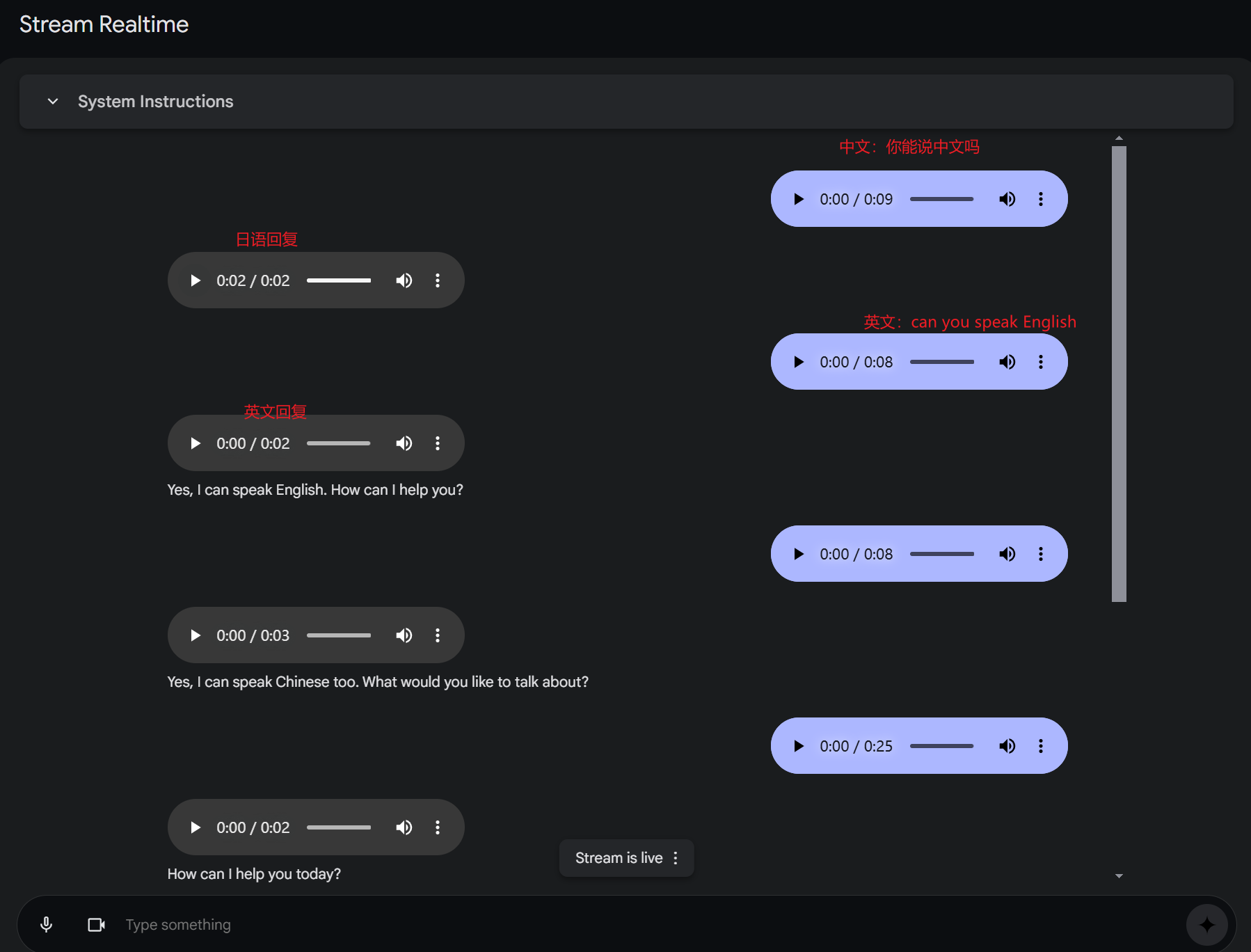Play the 0:09 audio clip

click(799, 199)
